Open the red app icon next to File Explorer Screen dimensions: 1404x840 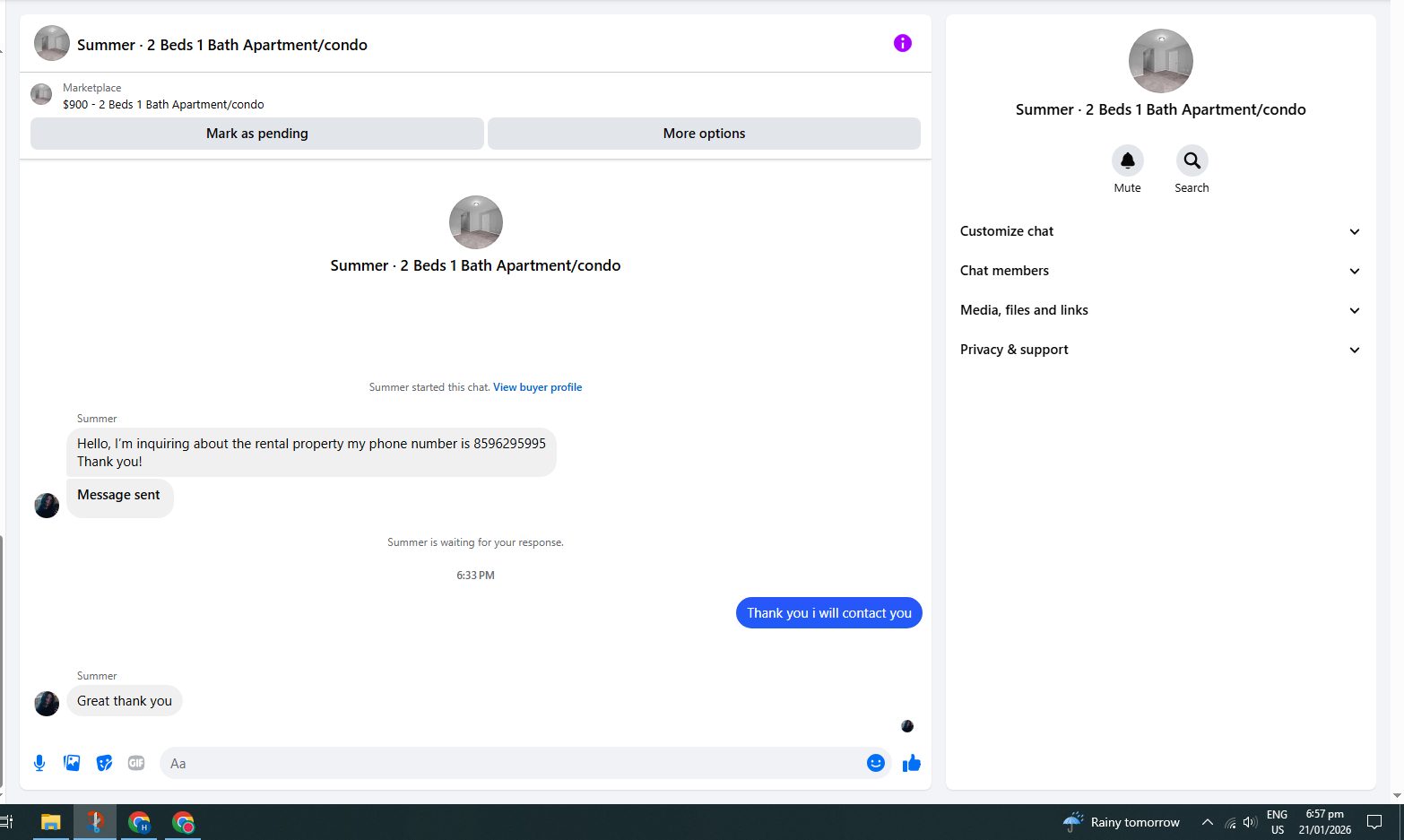click(95, 822)
